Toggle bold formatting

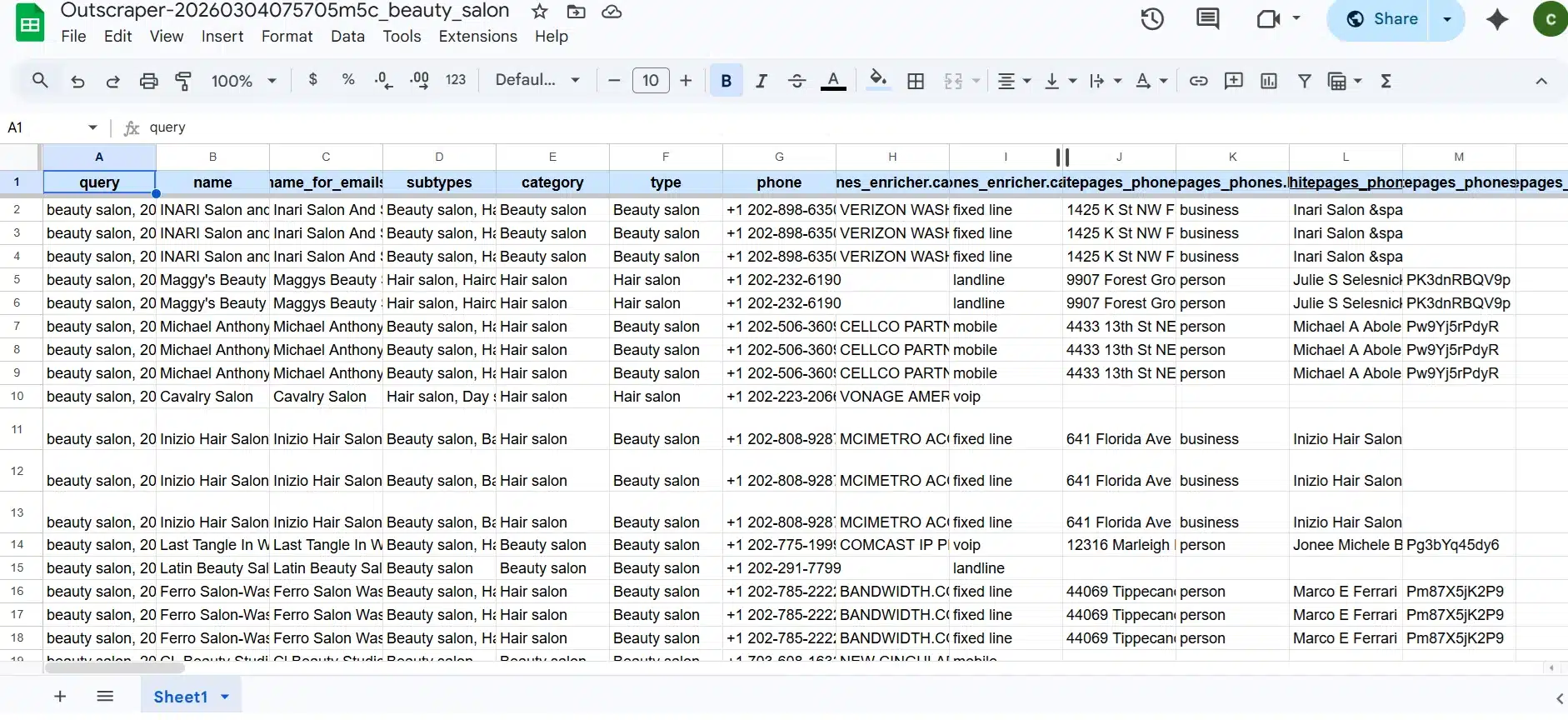pos(726,81)
